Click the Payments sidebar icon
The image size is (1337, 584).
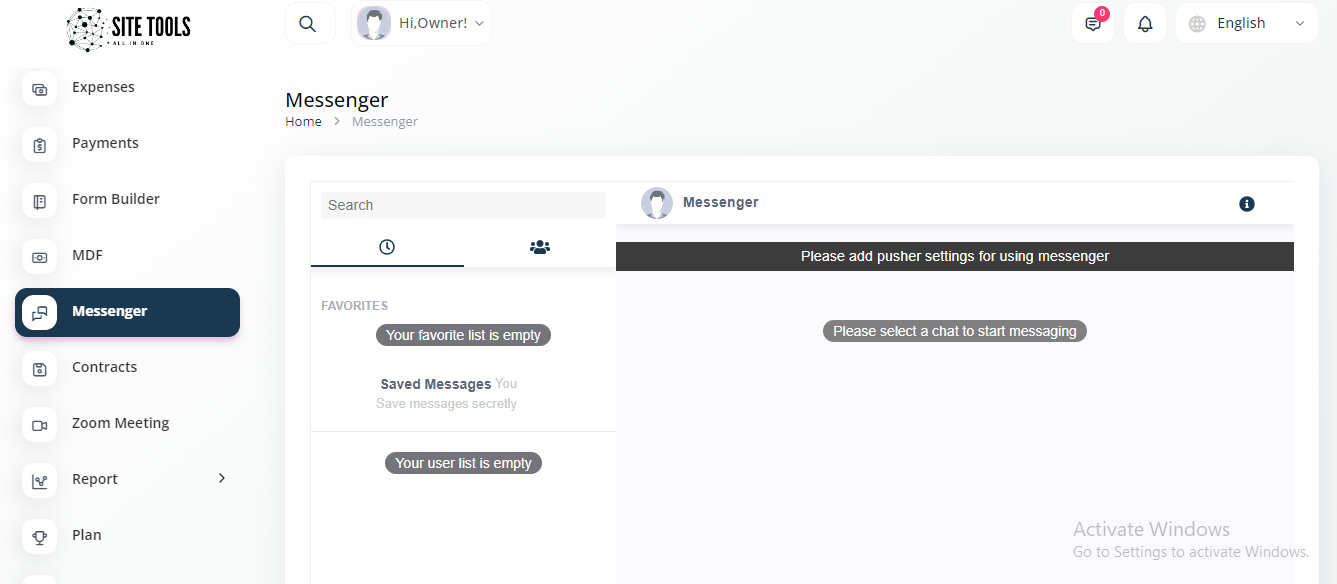tap(40, 145)
